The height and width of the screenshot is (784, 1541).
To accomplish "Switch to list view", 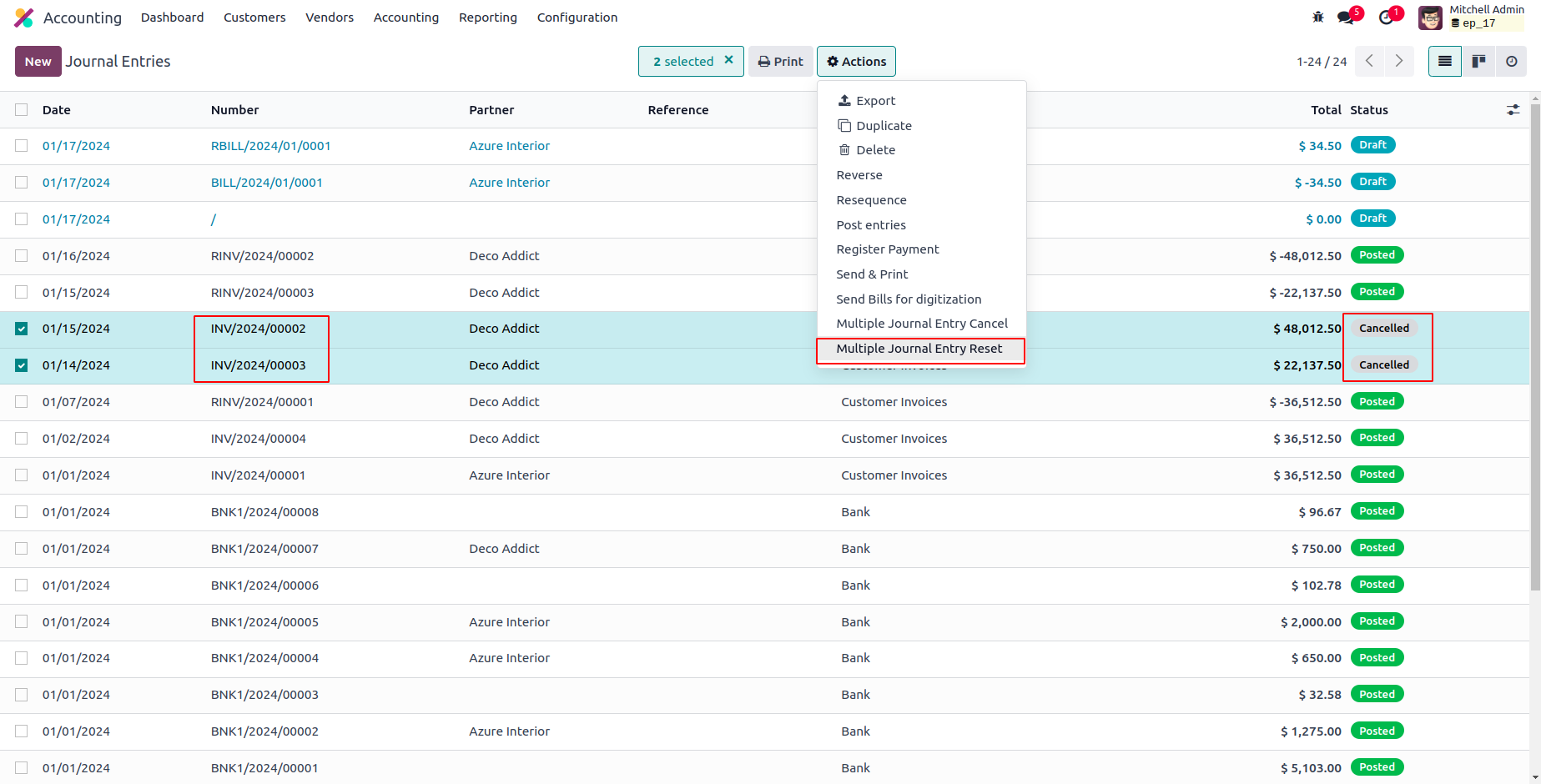I will click(x=1445, y=61).
